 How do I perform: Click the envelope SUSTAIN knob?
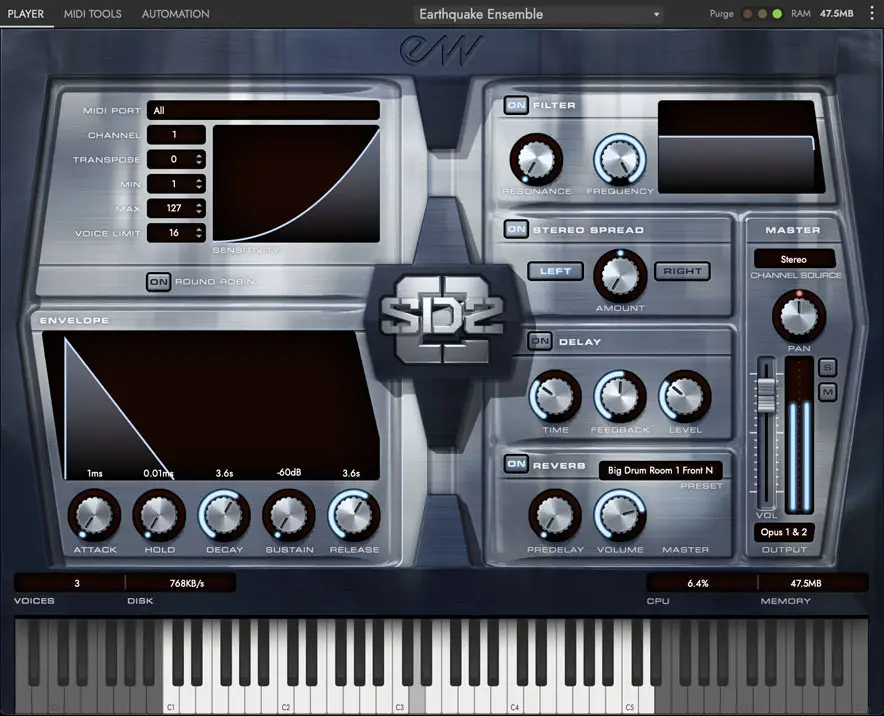[x=289, y=515]
